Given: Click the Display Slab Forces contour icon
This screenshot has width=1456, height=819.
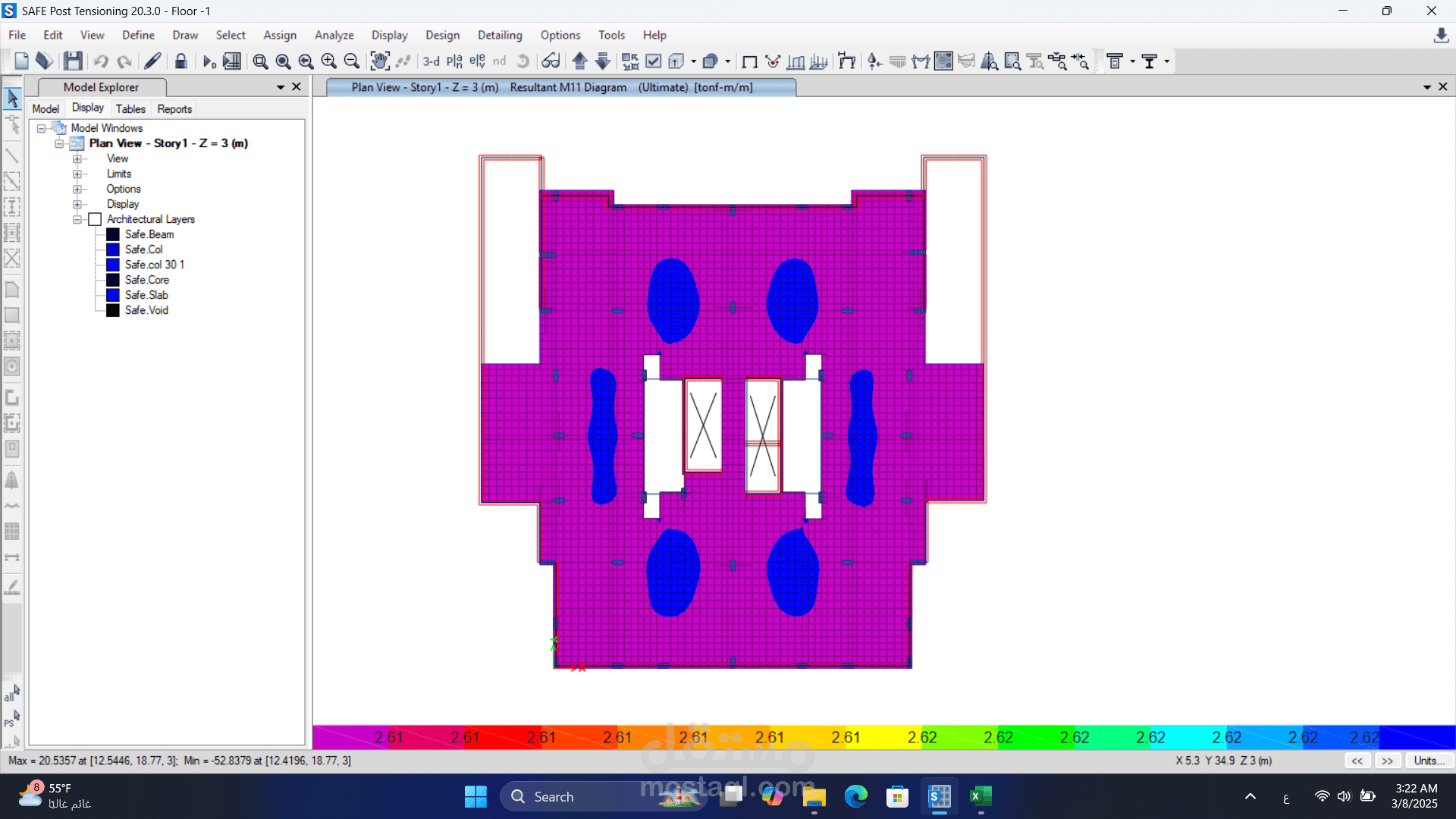Looking at the screenshot, I should (943, 61).
